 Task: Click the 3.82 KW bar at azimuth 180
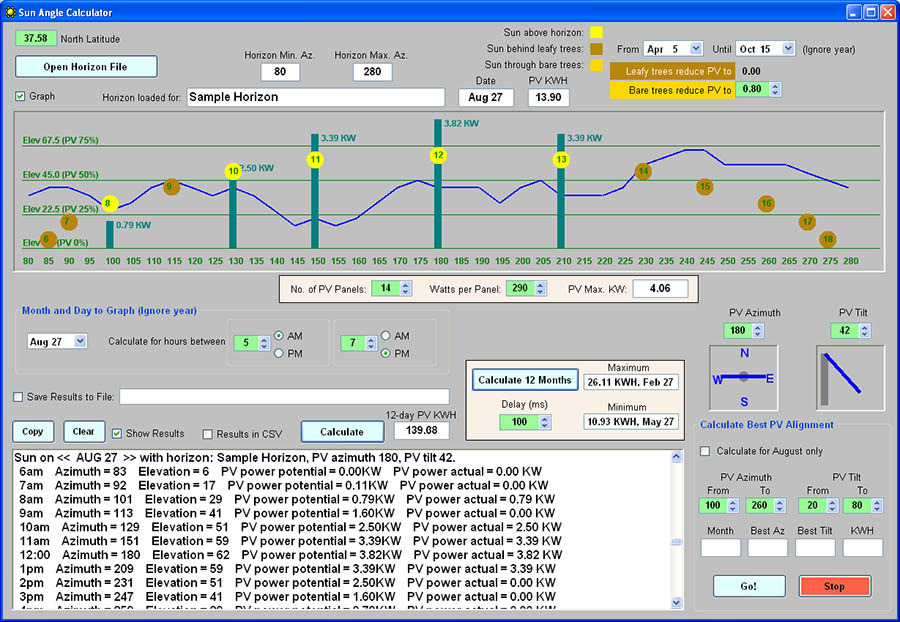click(438, 184)
